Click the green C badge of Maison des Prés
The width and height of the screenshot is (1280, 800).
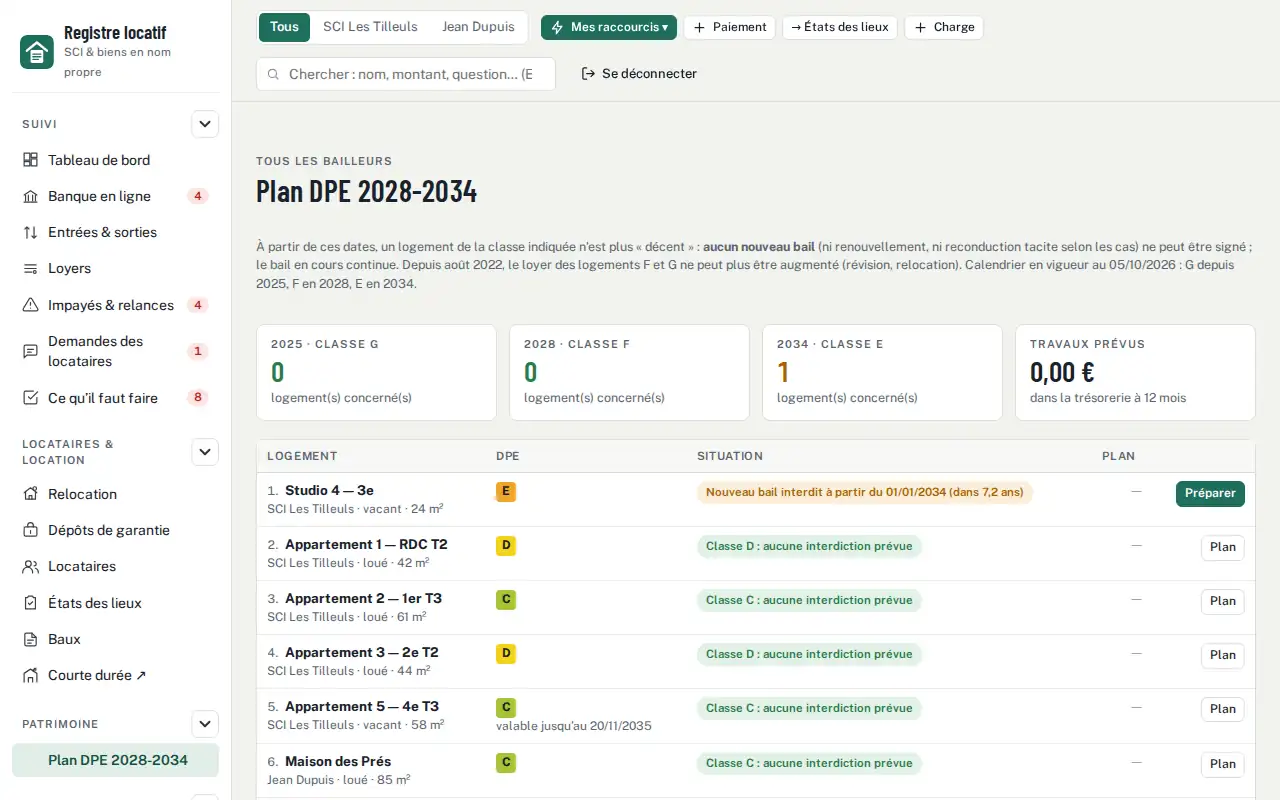click(506, 763)
